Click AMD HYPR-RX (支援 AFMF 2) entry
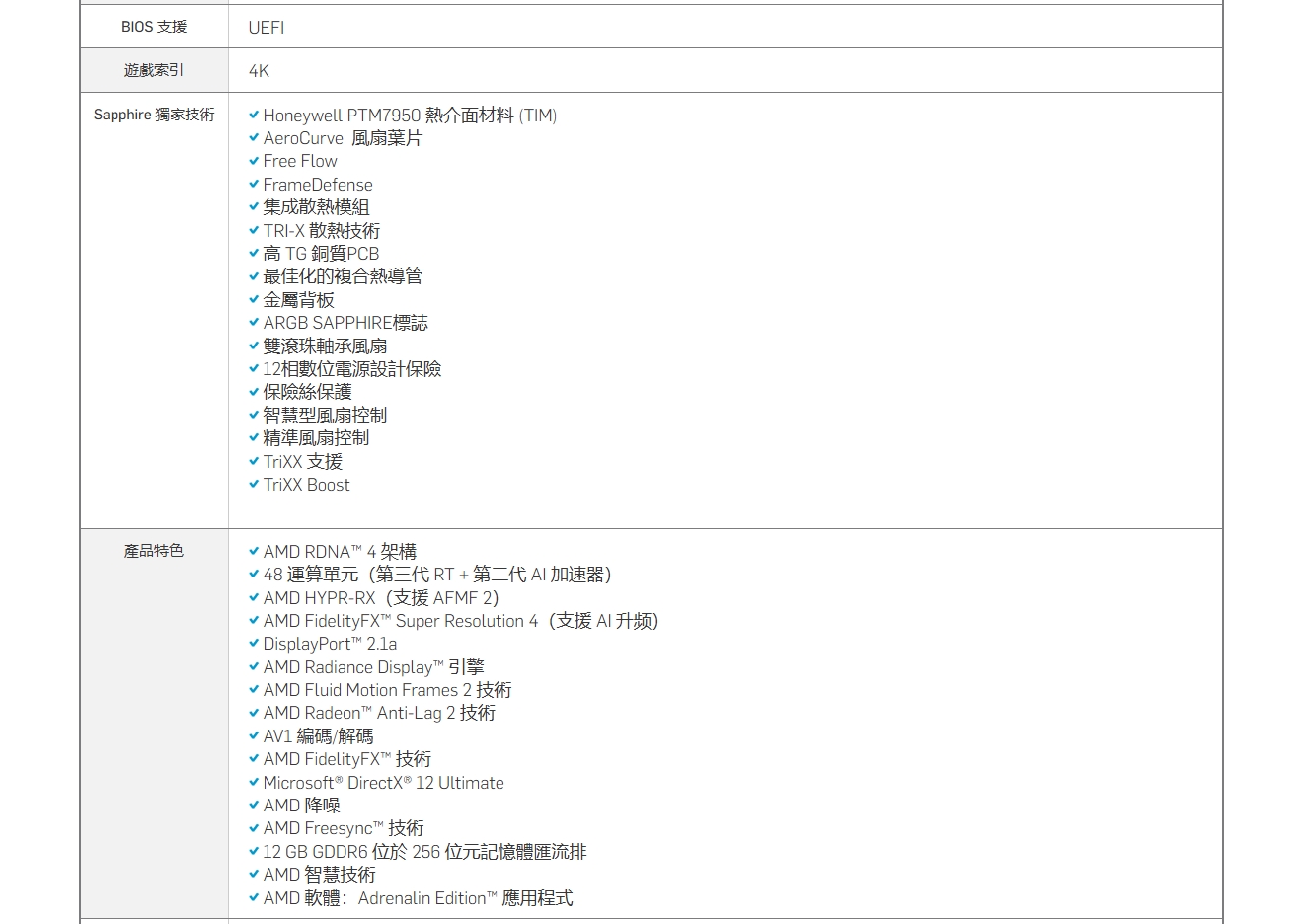The height and width of the screenshot is (924, 1304). 380,598
